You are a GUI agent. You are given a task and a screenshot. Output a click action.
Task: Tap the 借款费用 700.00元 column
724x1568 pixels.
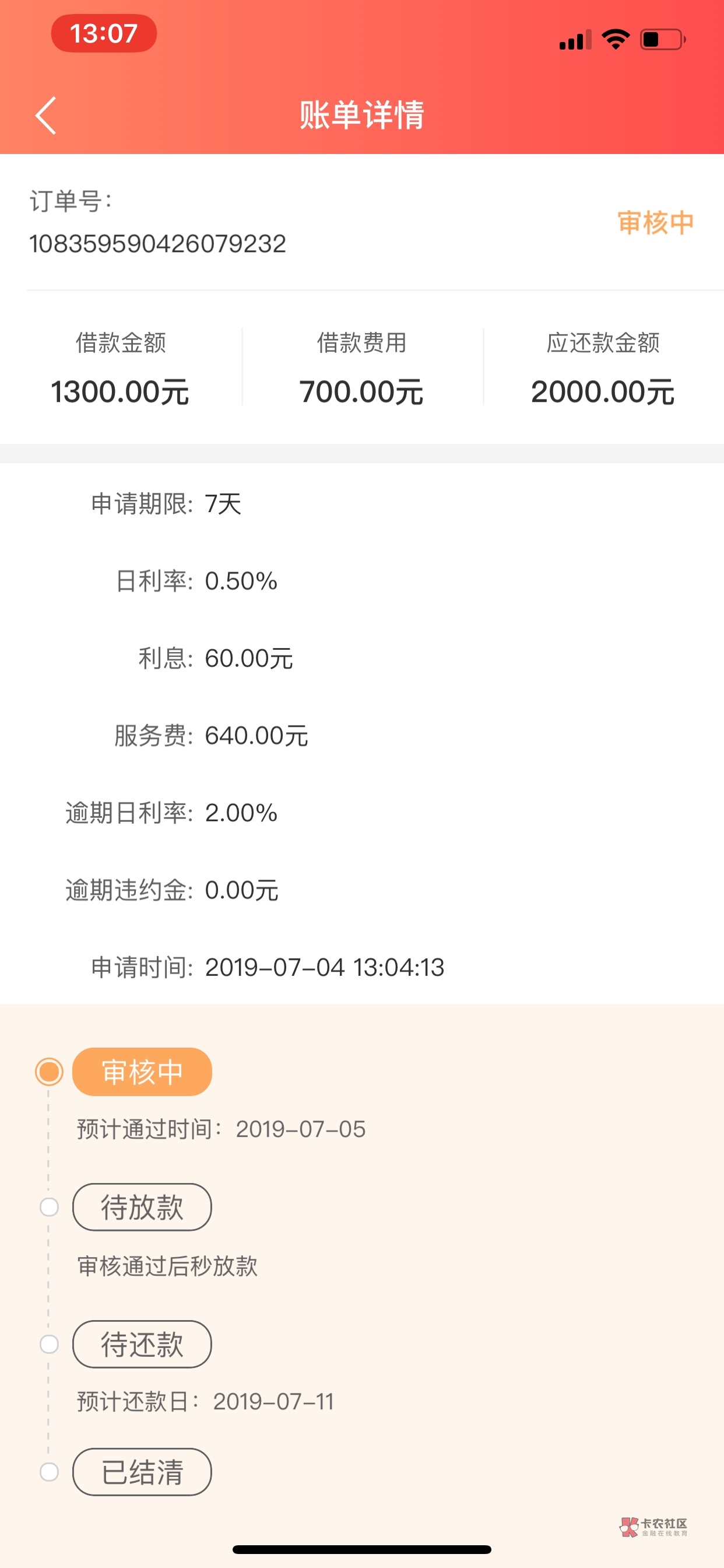coord(362,367)
